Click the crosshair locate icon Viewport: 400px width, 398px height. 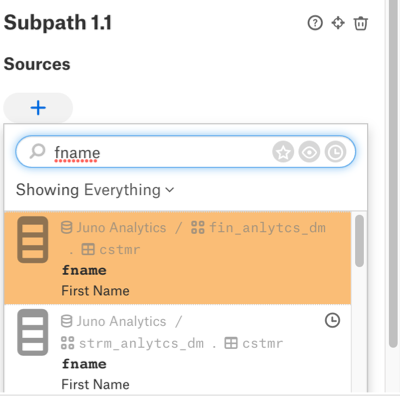tap(338, 23)
